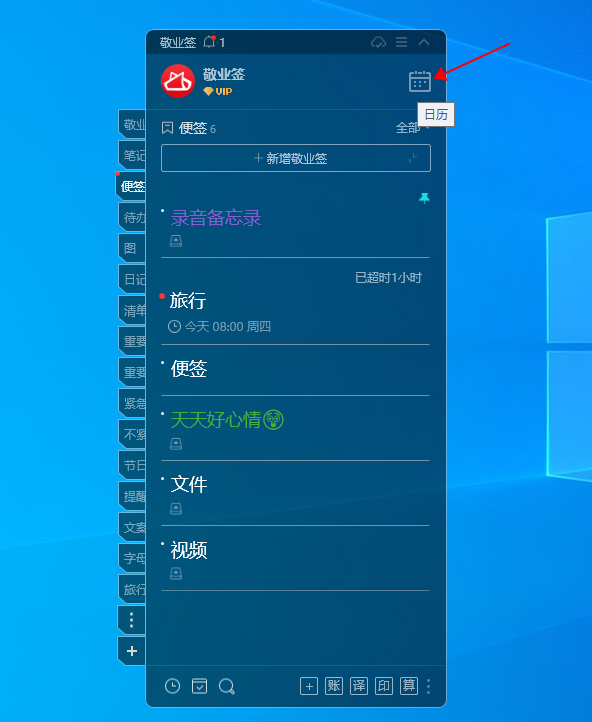Expand the 全部 filter dropdown
Image resolution: width=592 pixels, height=722 pixels.
point(412,128)
